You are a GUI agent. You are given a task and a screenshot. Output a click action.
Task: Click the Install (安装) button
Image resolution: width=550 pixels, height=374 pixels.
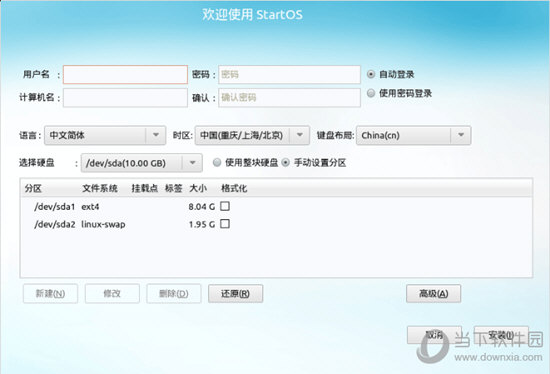(501, 335)
